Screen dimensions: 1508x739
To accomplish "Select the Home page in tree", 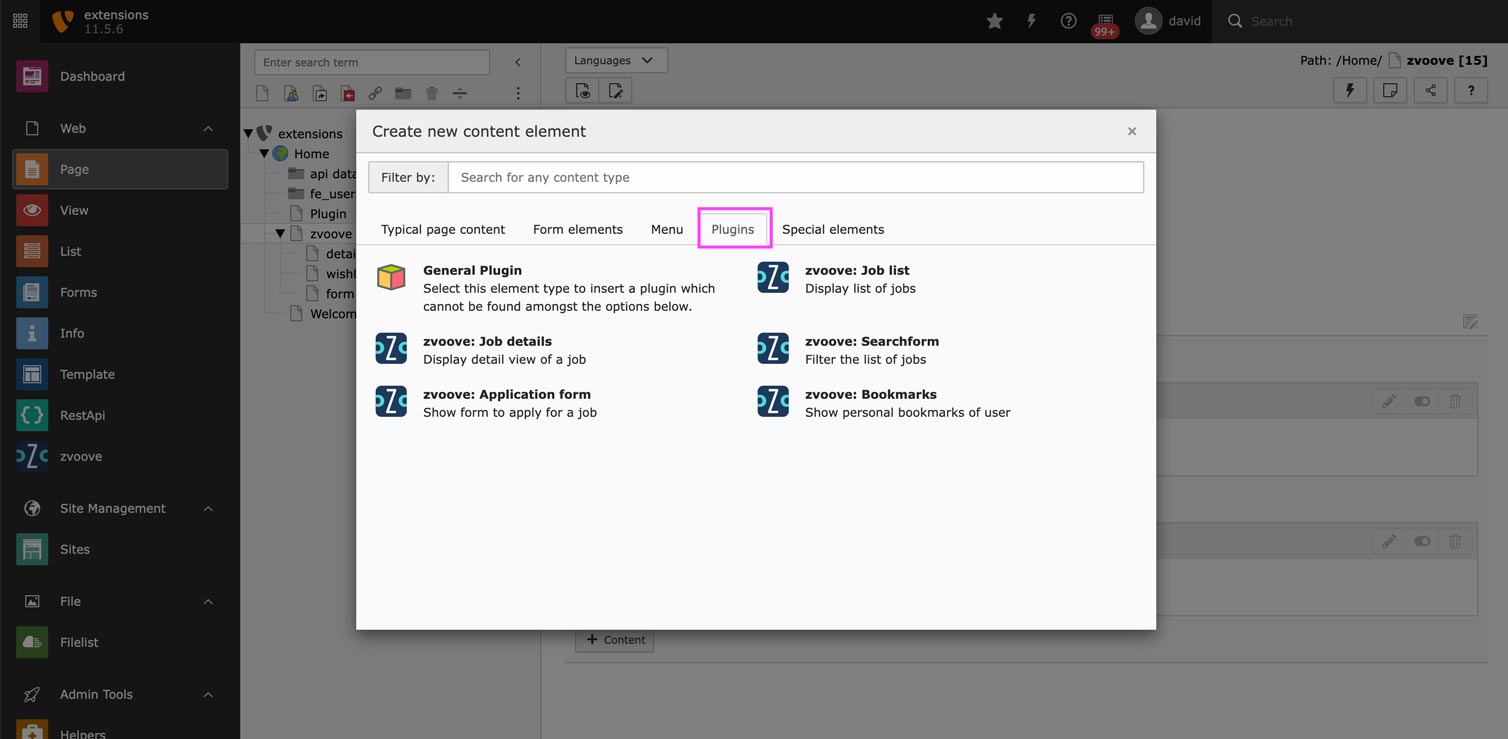I will 311,153.
